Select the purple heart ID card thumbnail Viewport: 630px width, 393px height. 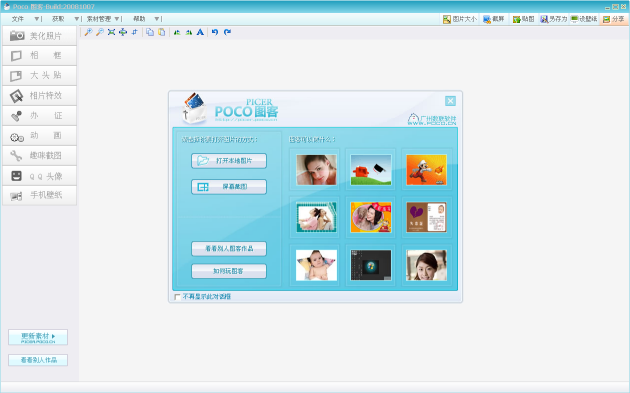[x=426, y=217]
